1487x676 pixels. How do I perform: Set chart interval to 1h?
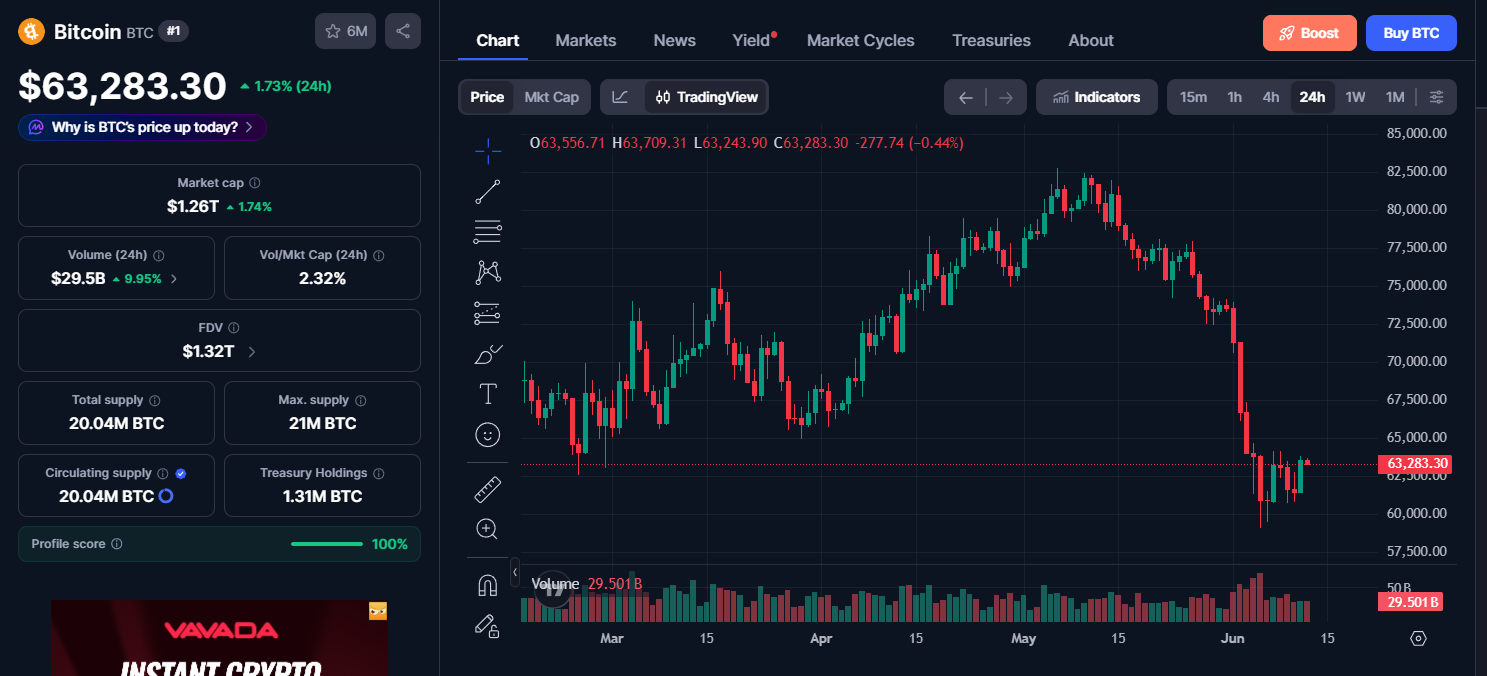coord(1235,97)
